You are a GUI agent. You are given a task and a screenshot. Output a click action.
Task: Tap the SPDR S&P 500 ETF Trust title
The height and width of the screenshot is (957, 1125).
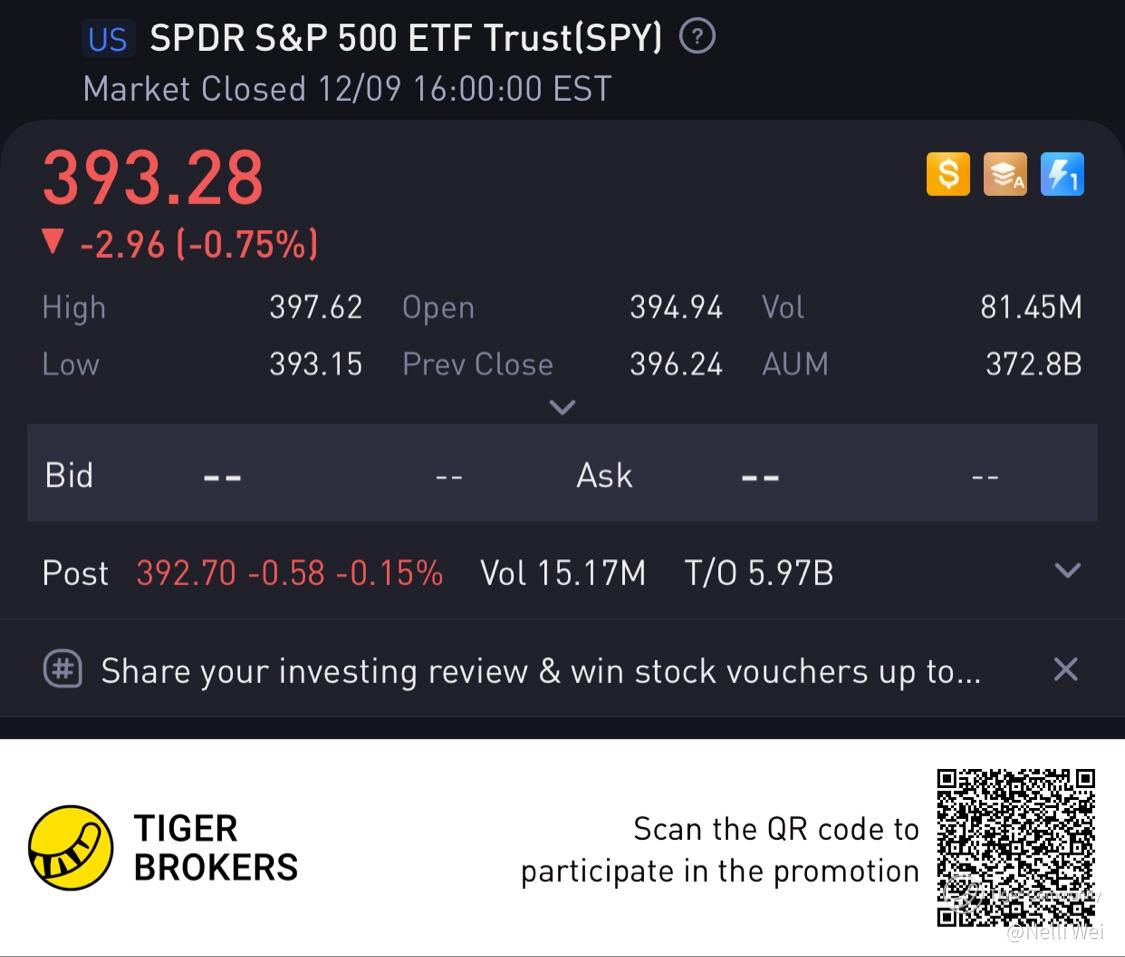pyautogui.click(x=406, y=37)
